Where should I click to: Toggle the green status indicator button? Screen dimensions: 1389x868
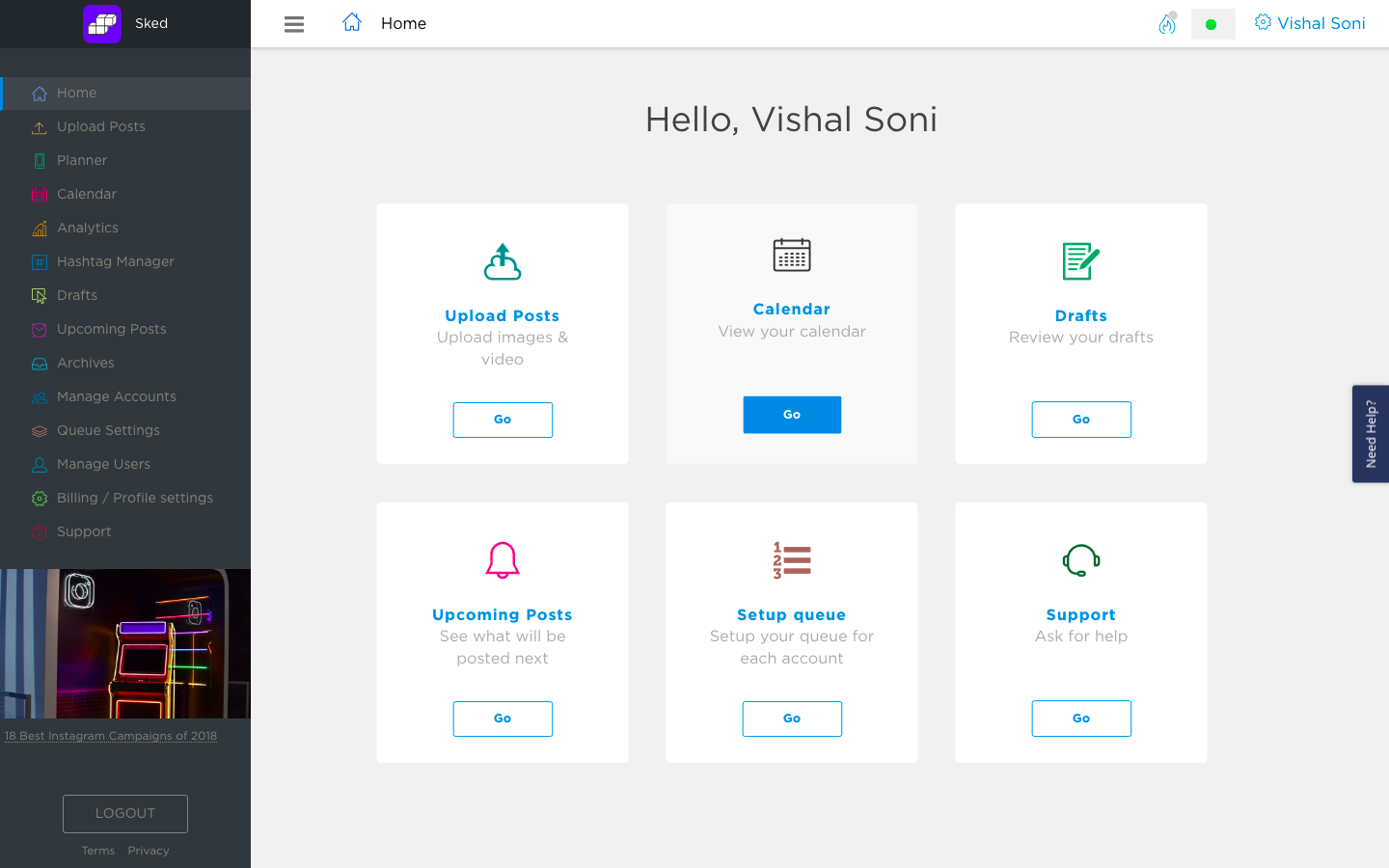(x=1212, y=24)
